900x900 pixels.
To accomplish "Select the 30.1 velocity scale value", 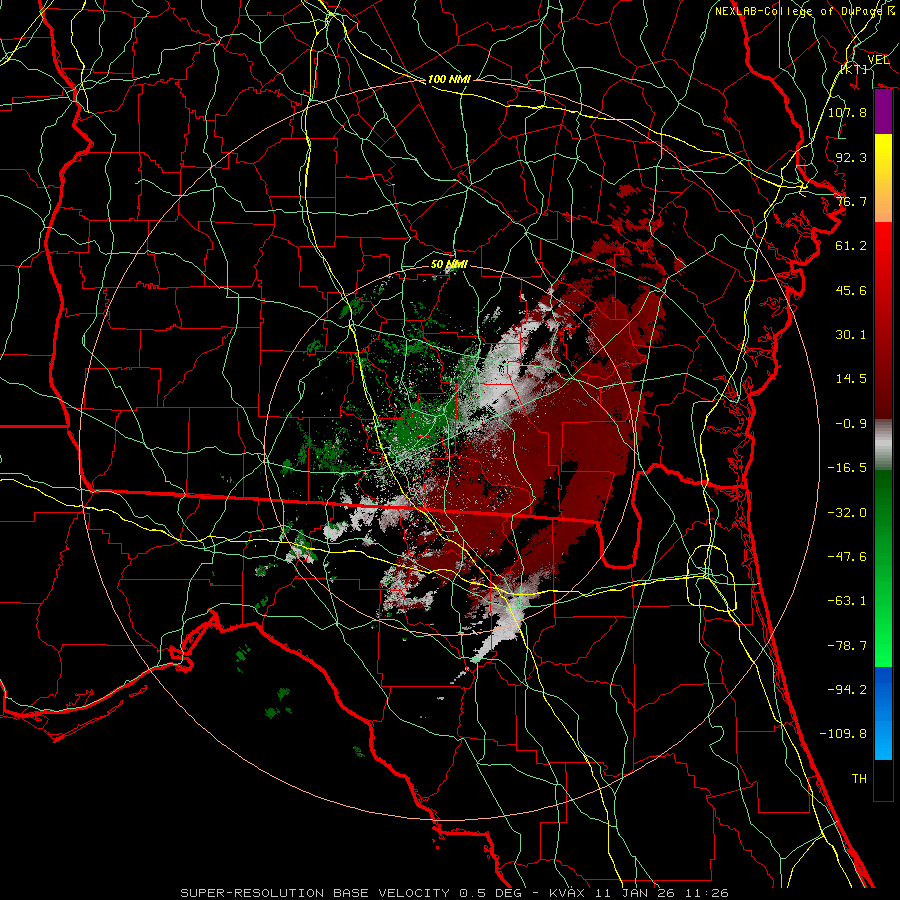I will pos(851,335).
